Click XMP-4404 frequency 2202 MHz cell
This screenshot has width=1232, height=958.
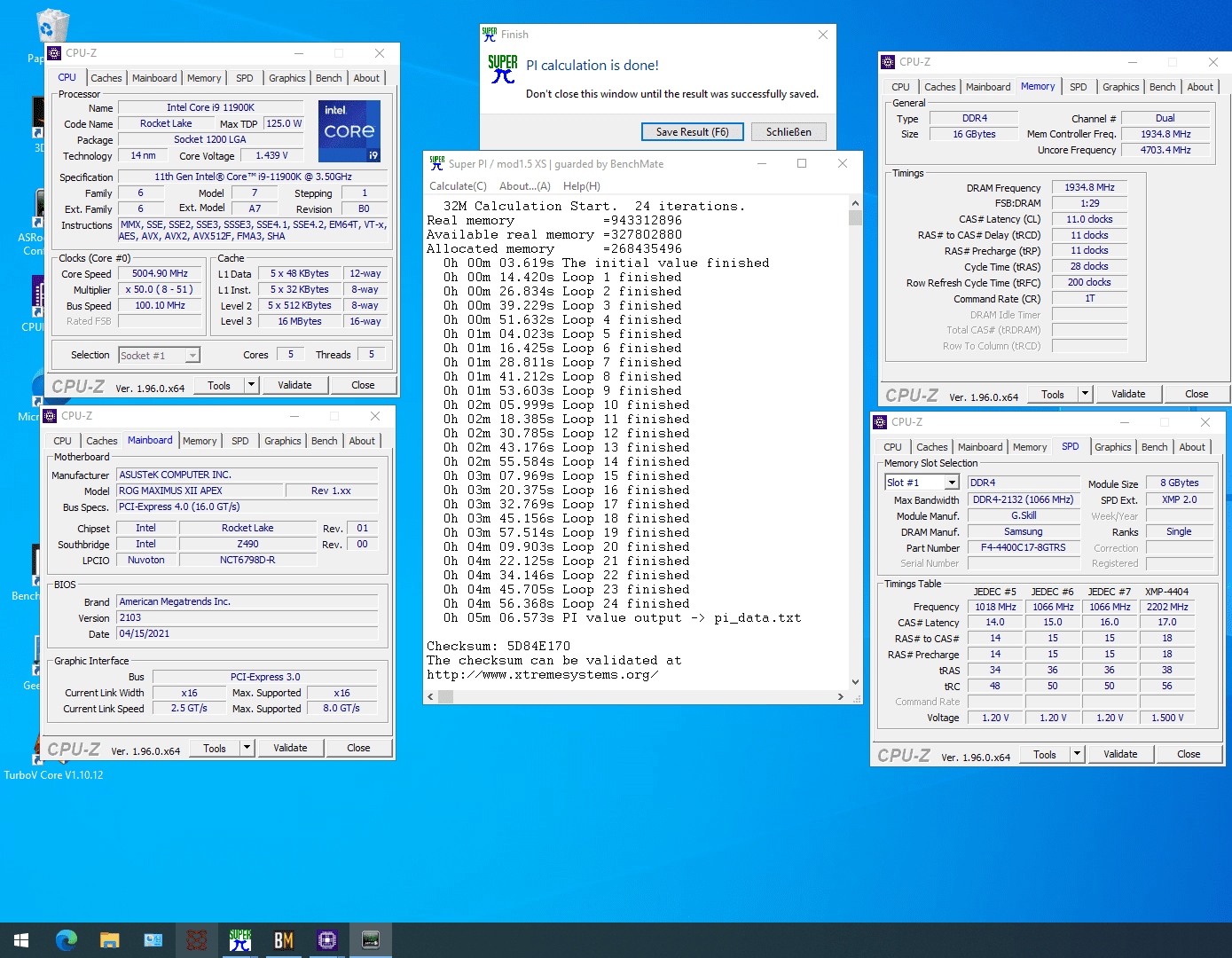pos(1167,607)
